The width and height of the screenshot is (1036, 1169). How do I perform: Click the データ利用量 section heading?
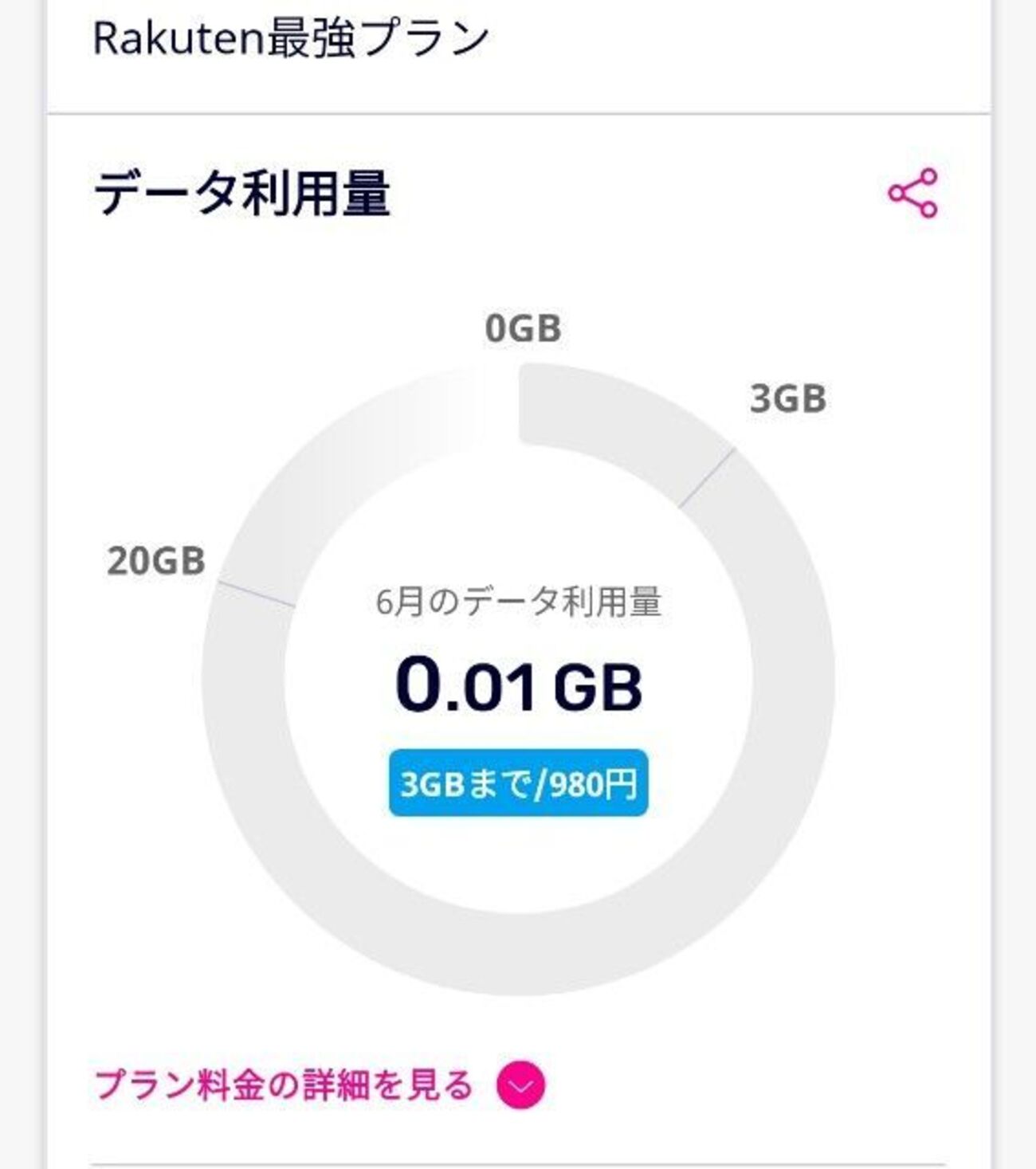[x=241, y=194]
